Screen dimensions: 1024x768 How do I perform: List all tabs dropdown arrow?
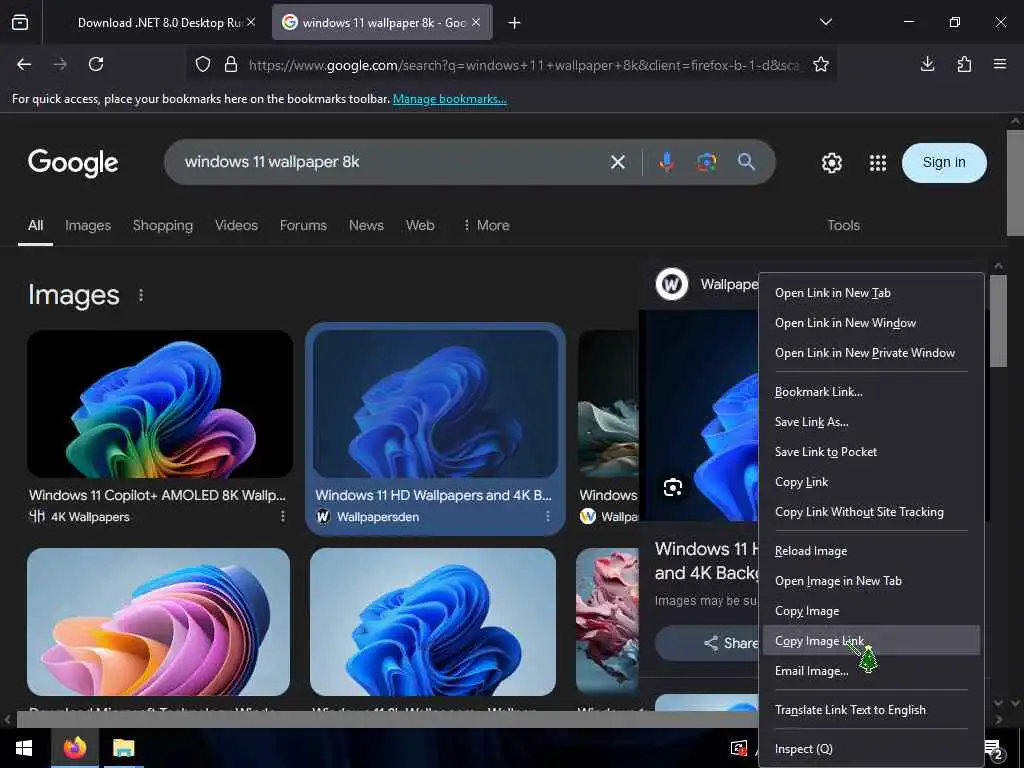tap(825, 22)
